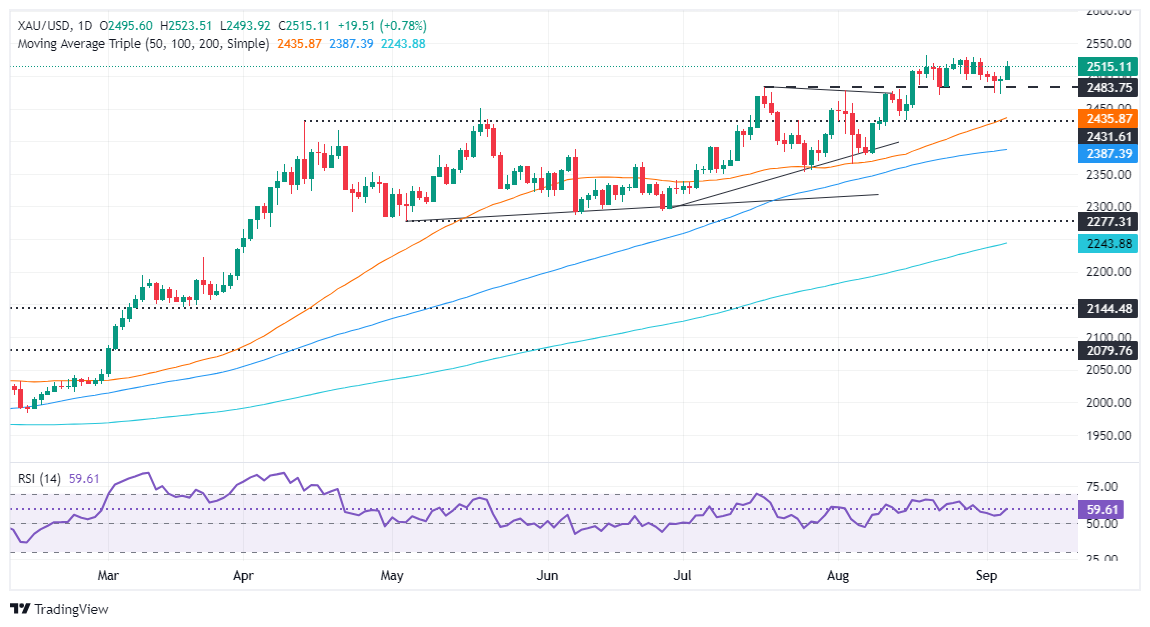Click the TradingView logo icon
The height and width of the screenshot is (627, 1150).
pos(20,609)
